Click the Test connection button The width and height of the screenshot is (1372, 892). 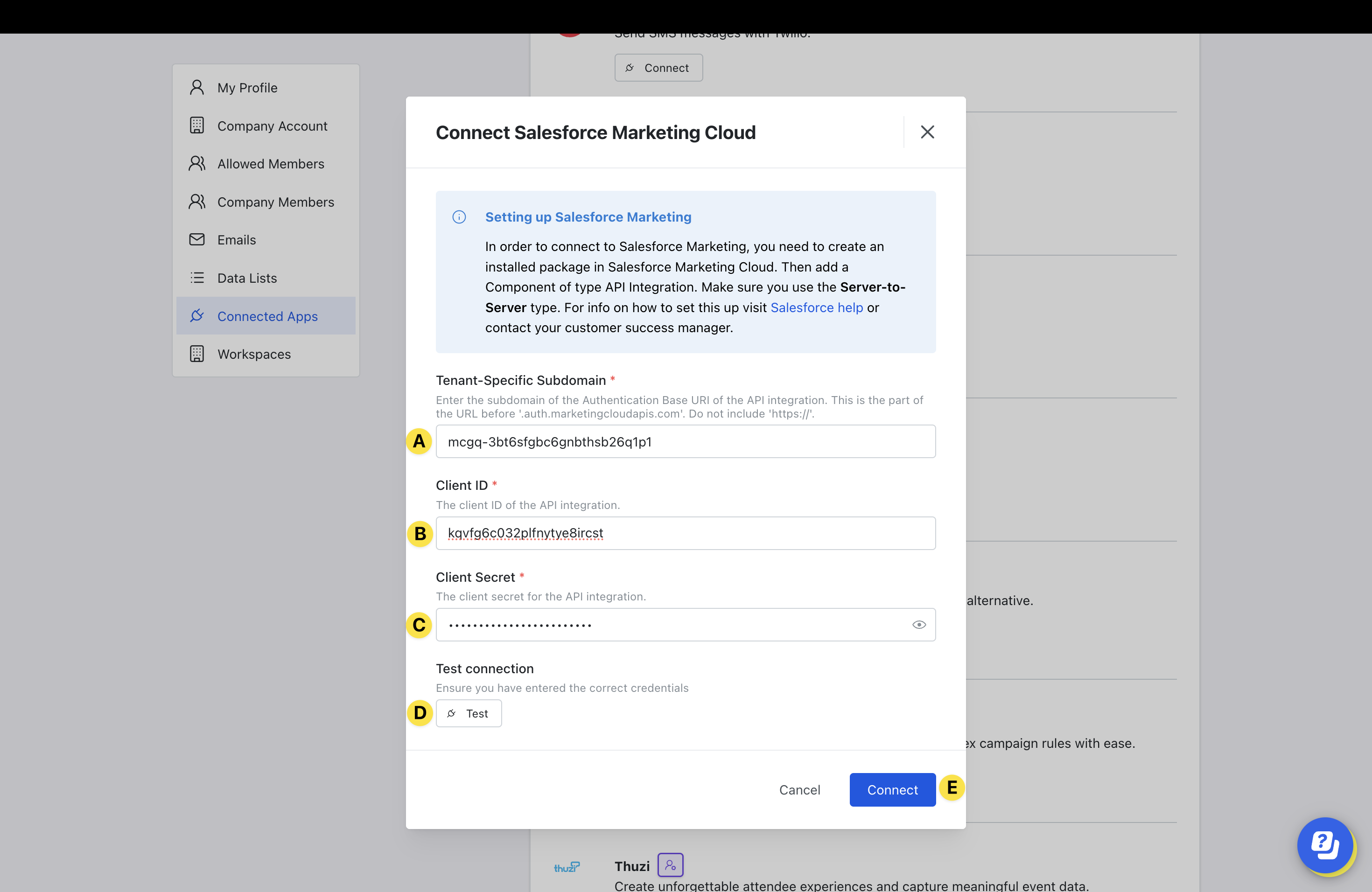(x=468, y=713)
